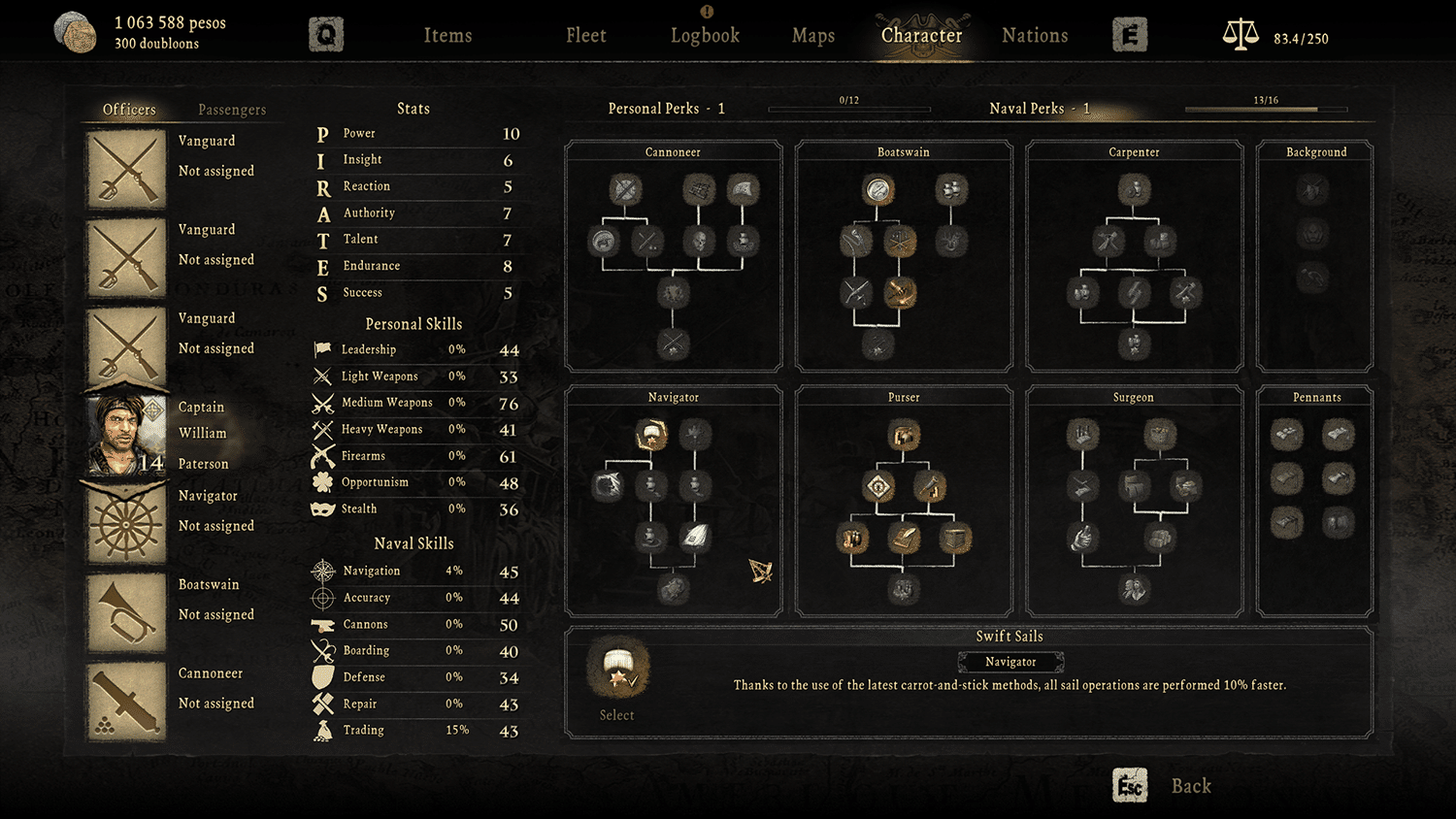The height and width of the screenshot is (819, 1456).
Task: Click the Naval Perks progress bar
Action: [1266, 110]
